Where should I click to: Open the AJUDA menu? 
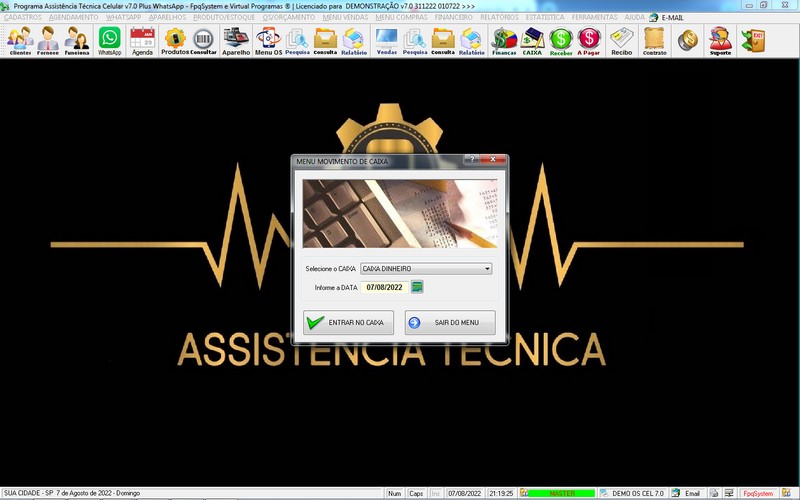[x=635, y=17]
